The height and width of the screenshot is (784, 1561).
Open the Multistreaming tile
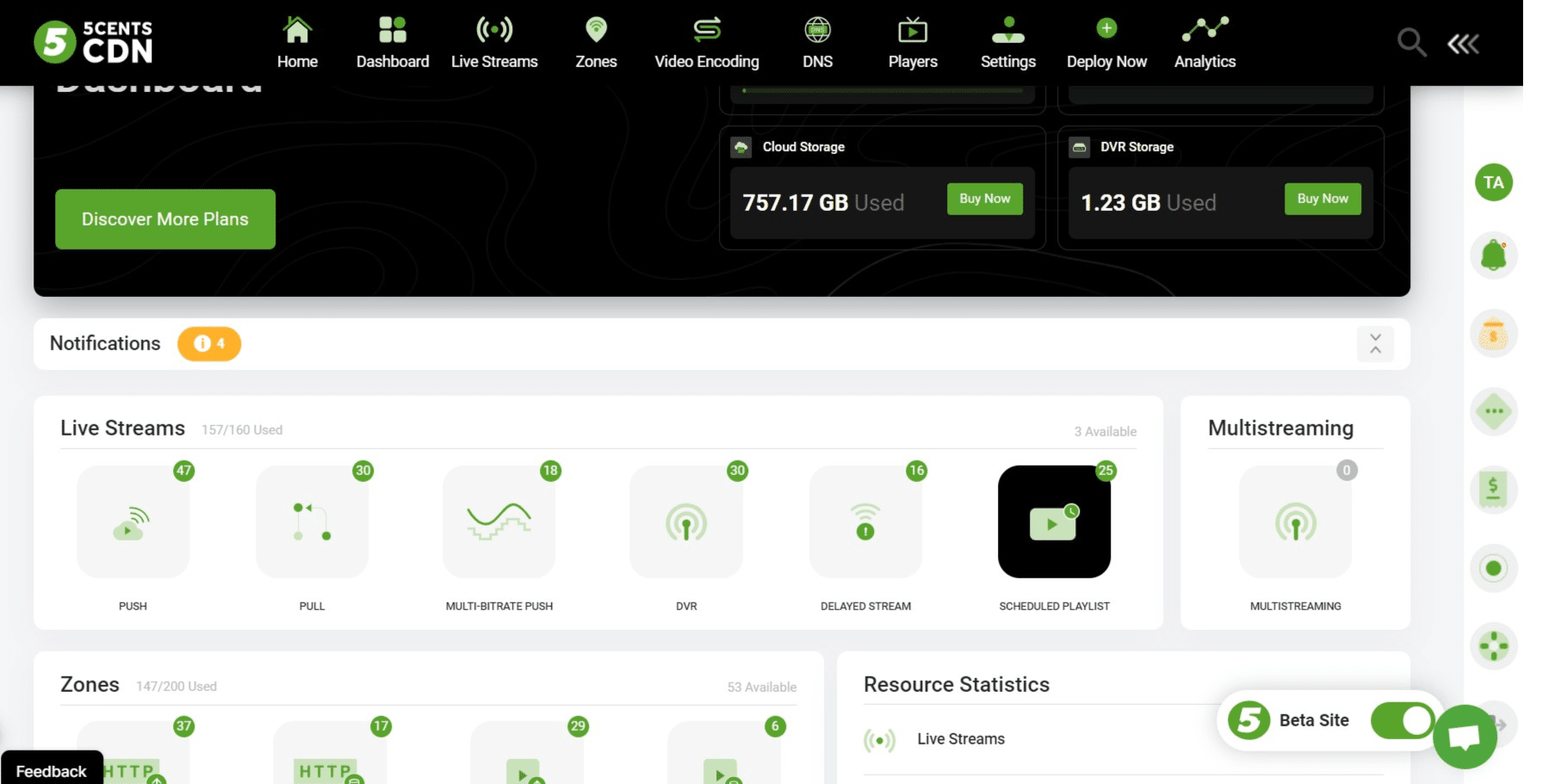tap(1295, 522)
